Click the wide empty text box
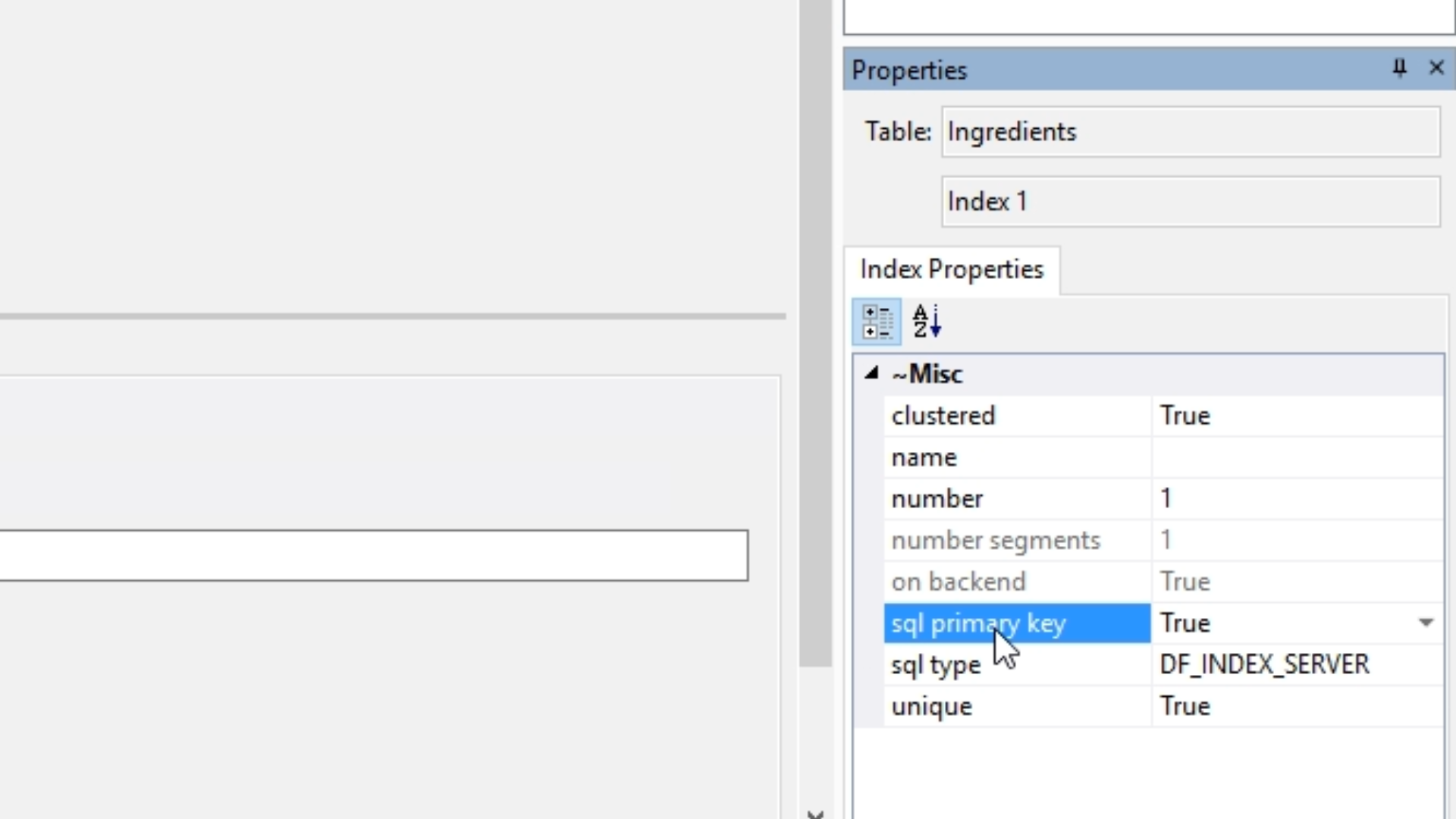 [373, 556]
